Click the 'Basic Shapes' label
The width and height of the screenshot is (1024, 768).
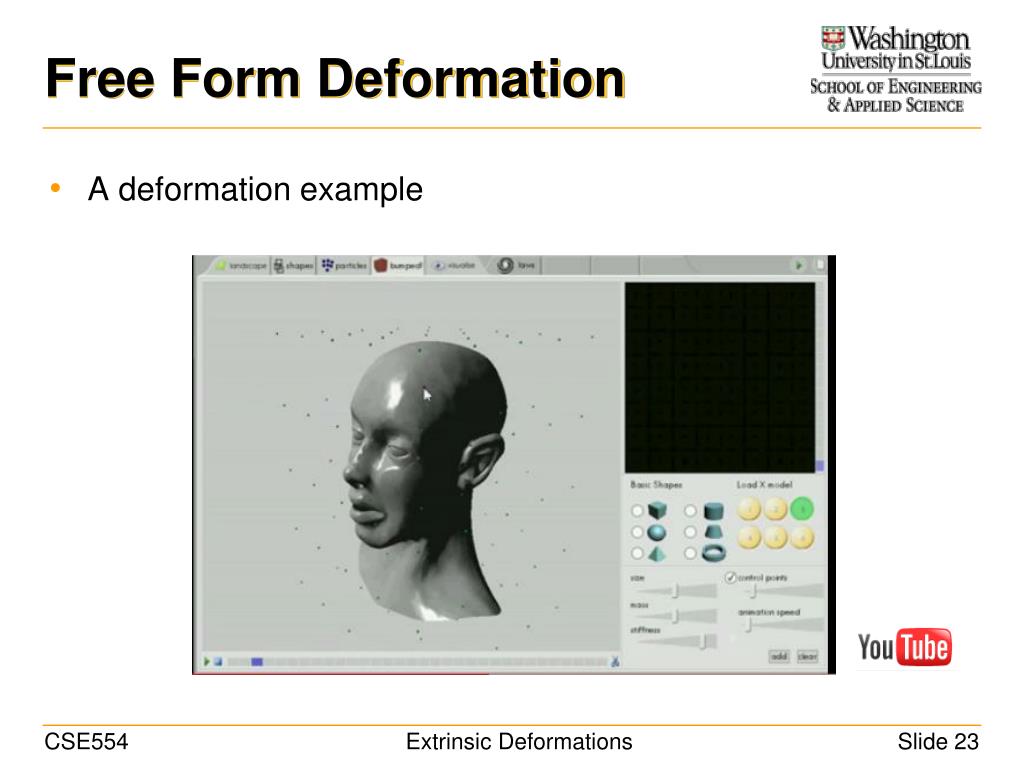(656, 485)
